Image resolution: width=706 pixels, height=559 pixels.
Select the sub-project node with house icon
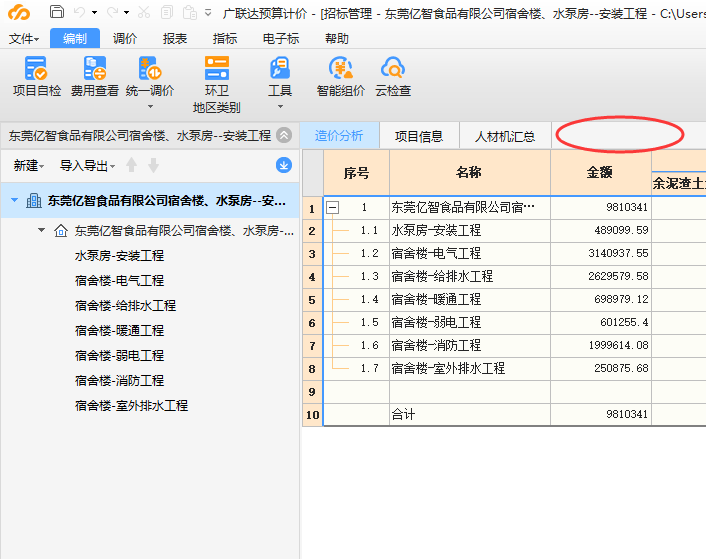tap(173, 231)
